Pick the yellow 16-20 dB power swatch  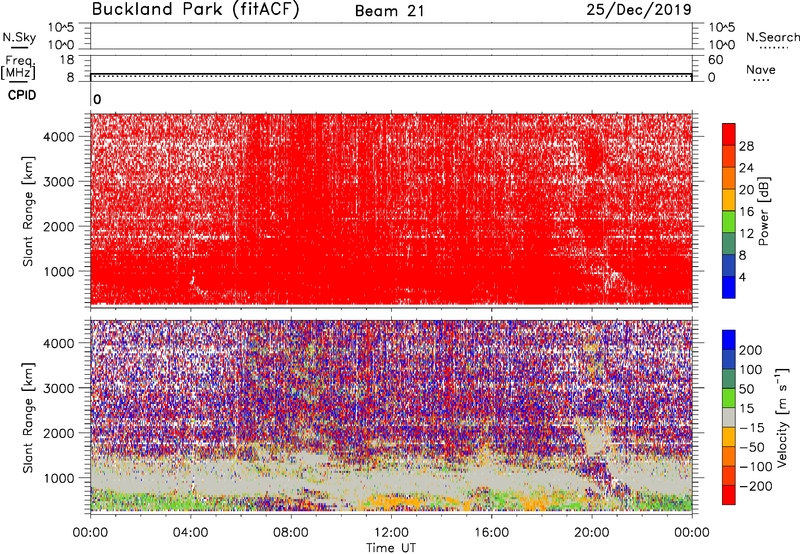[729, 200]
